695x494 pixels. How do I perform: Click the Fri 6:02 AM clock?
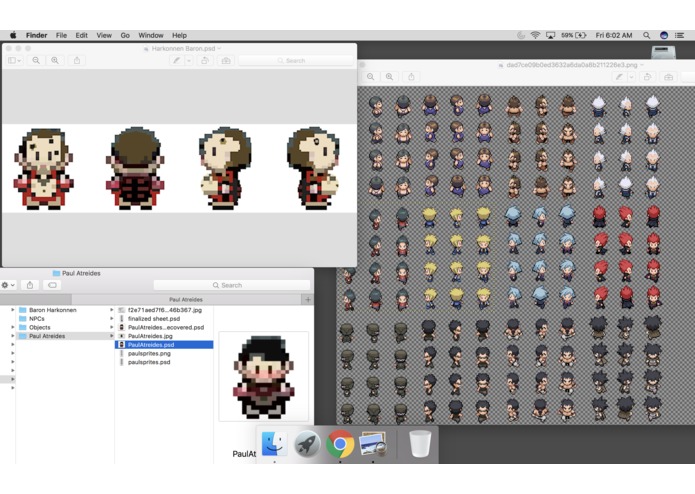pos(614,35)
